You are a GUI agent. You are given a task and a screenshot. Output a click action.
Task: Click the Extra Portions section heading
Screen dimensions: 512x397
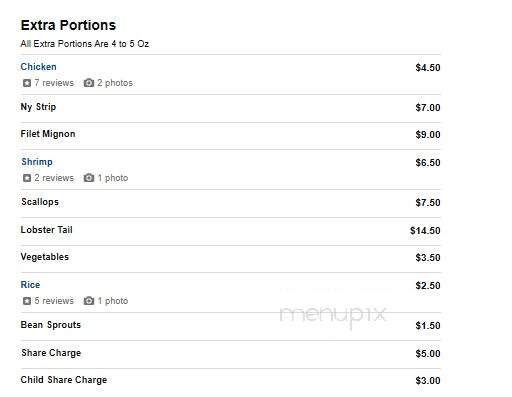[x=68, y=25]
